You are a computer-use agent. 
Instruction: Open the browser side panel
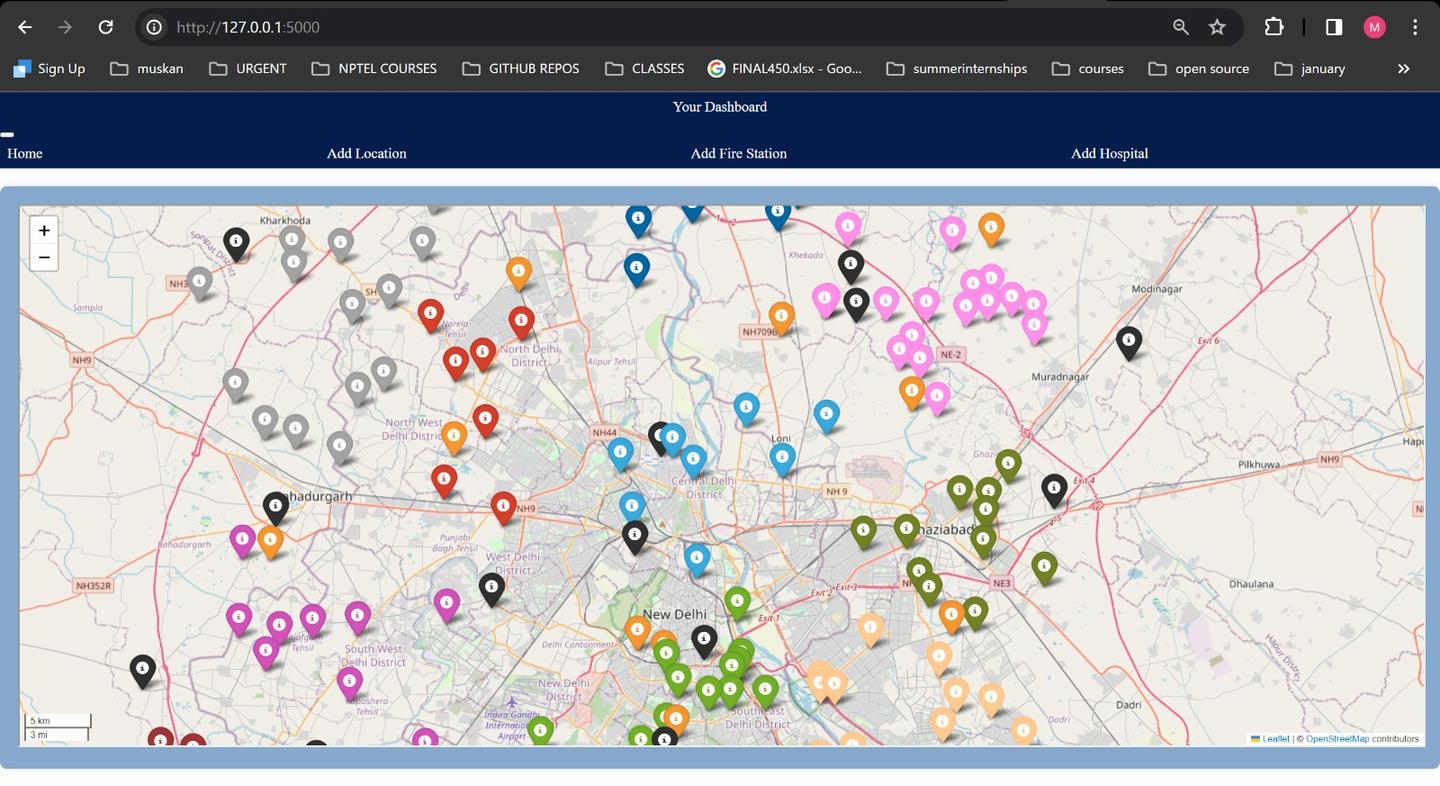1334,27
